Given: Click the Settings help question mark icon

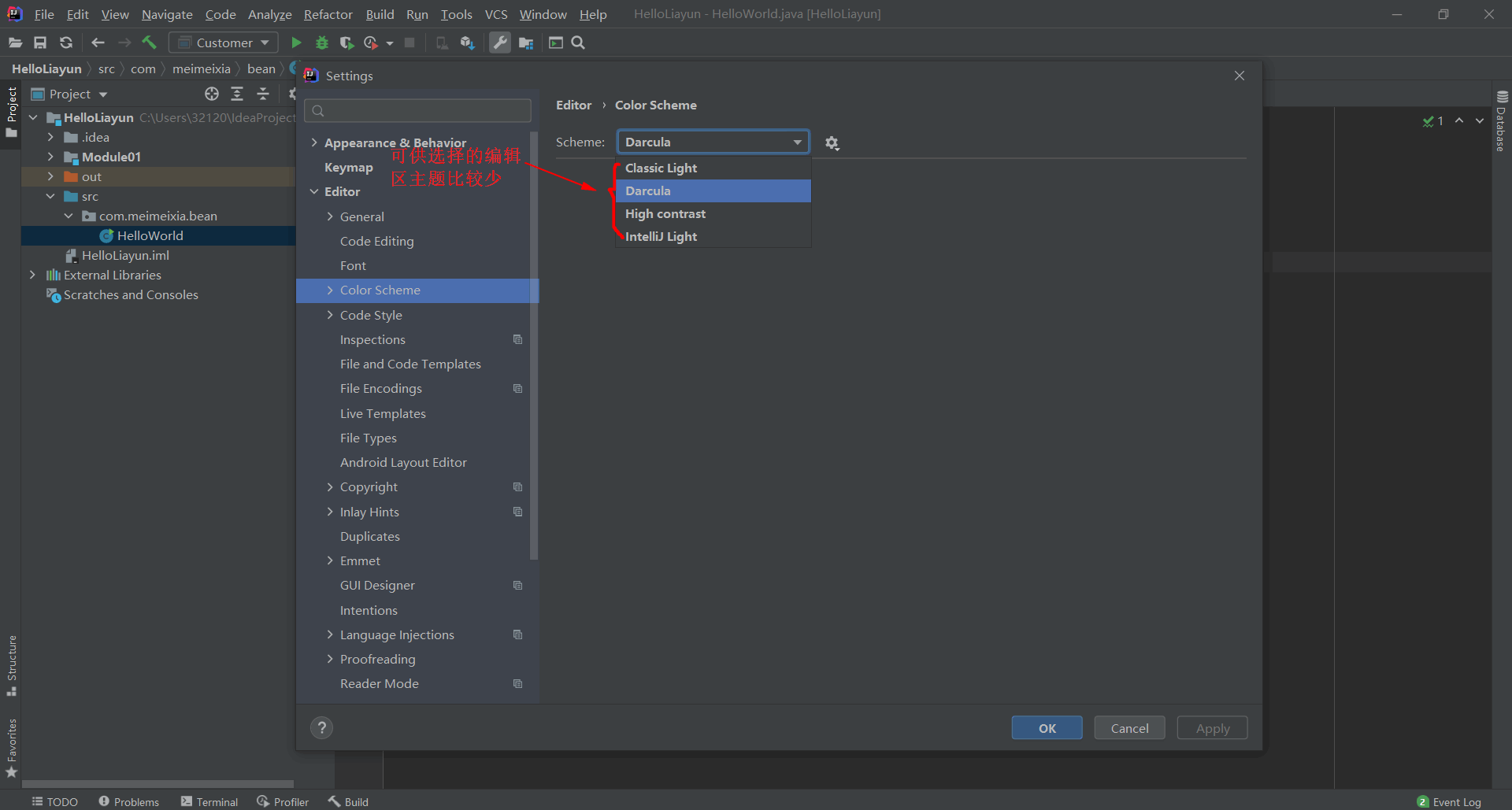Looking at the screenshot, I should (321, 727).
